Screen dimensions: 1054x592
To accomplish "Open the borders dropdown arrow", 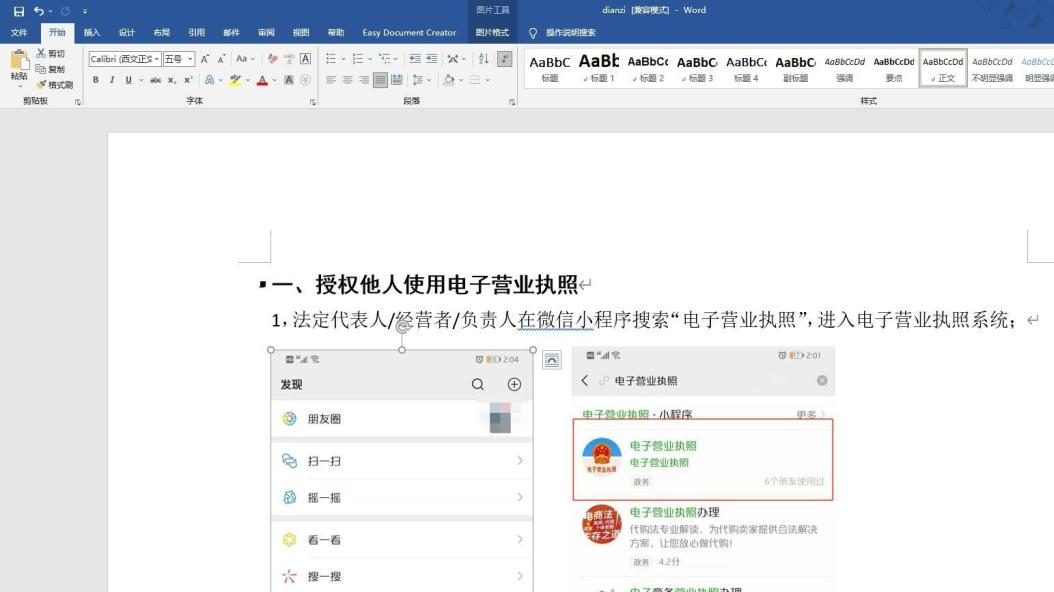I will pyautogui.click(x=487, y=80).
